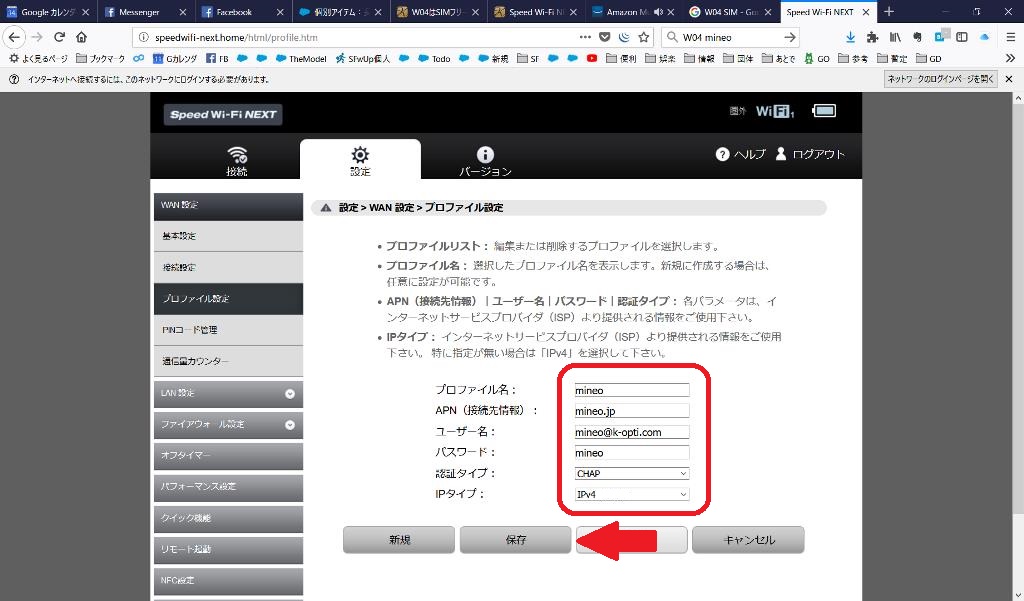Click the search go arrow
The image size is (1024, 601).
coord(790,37)
